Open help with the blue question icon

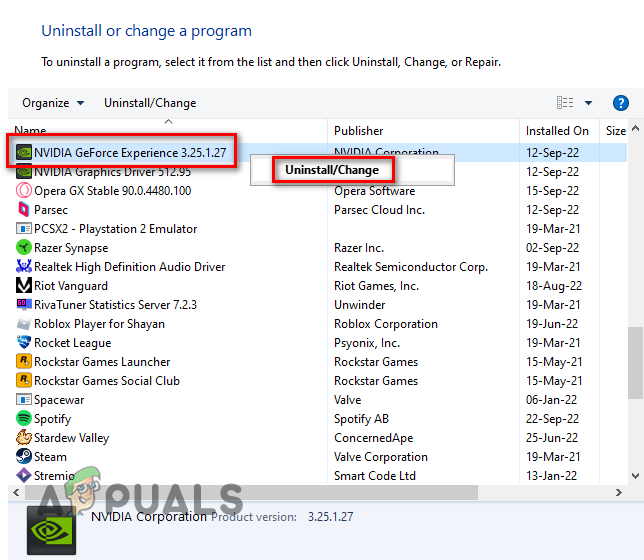coord(621,103)
